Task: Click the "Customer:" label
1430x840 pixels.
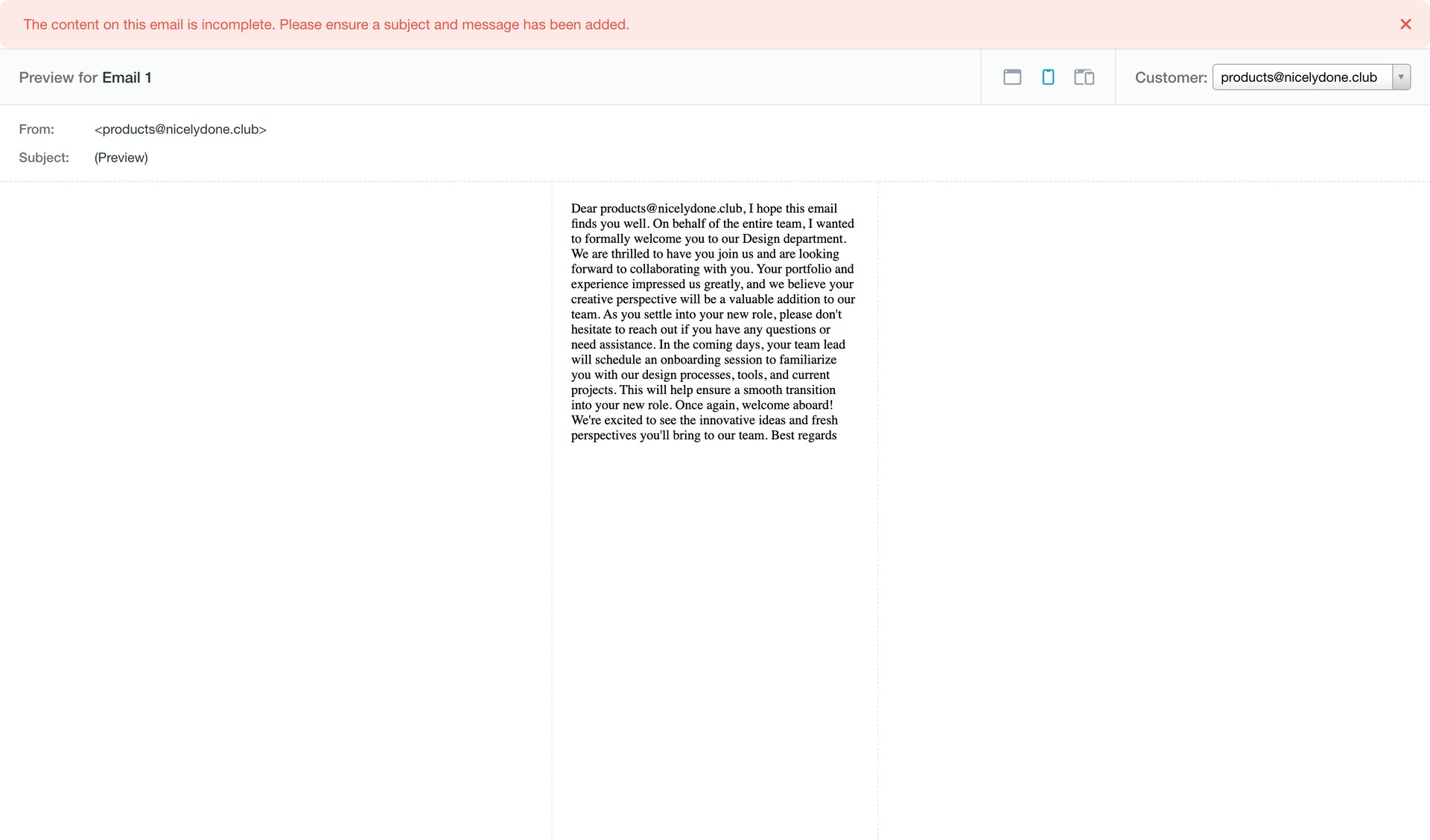Action: pos(1170,77)
